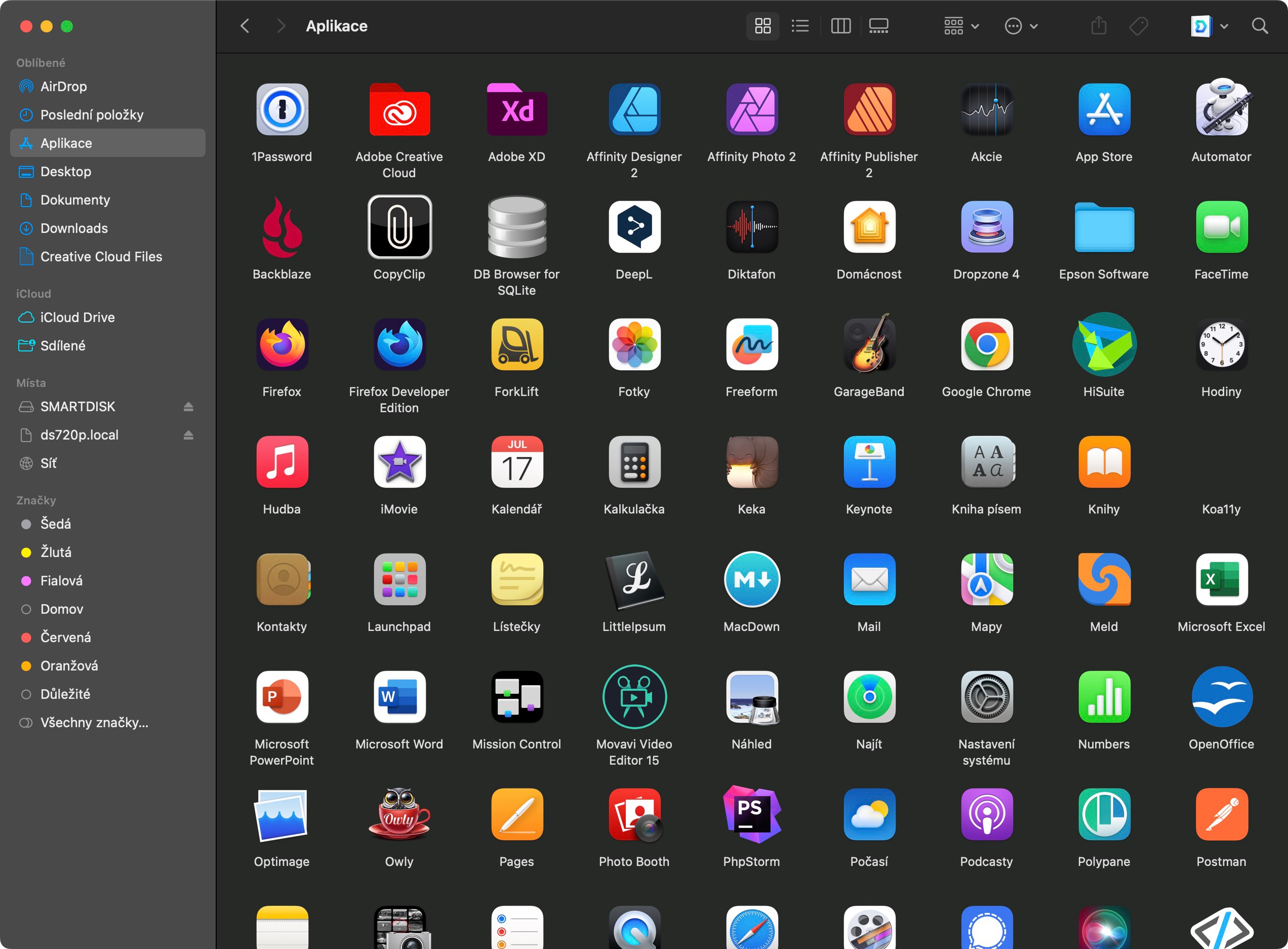This screenshot has height=949, width=1288.
Task: Switch to icon view mode
Action: (x=762, y=26)
